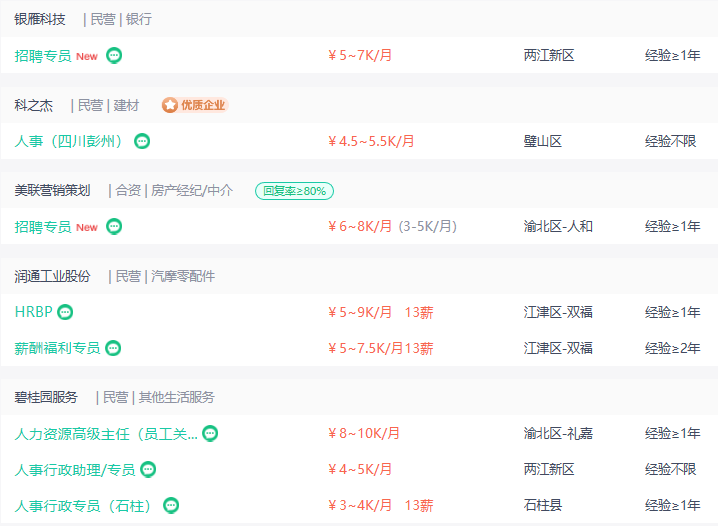Visit the 美联营销策划 company profile

tap(52, 190)
